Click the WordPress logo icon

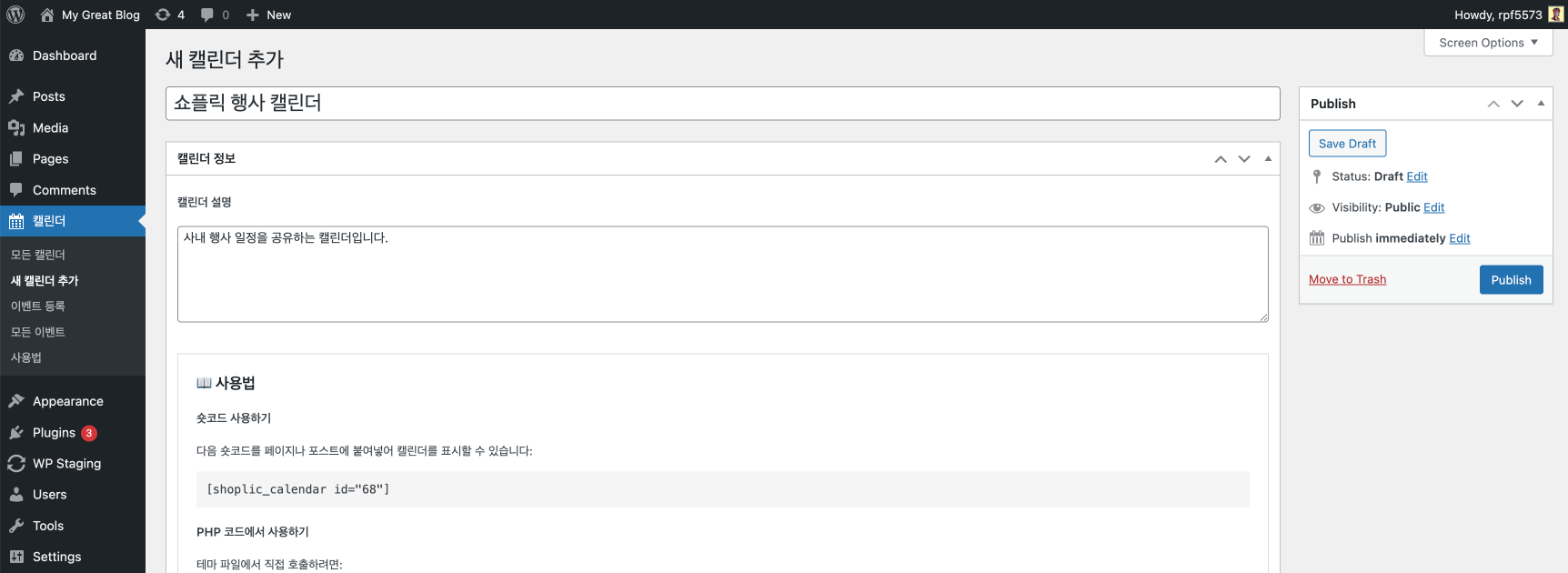[x=15, y=15]
